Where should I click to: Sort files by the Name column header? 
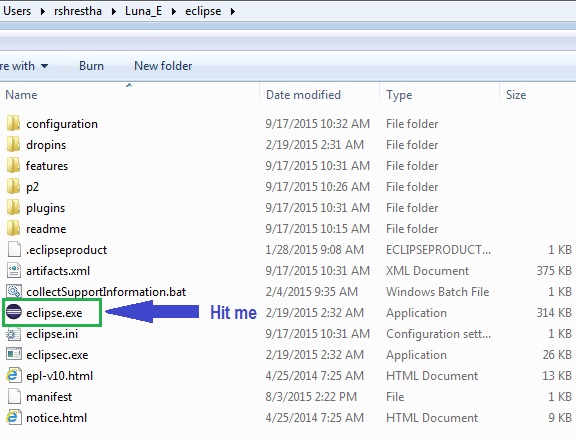21,95
